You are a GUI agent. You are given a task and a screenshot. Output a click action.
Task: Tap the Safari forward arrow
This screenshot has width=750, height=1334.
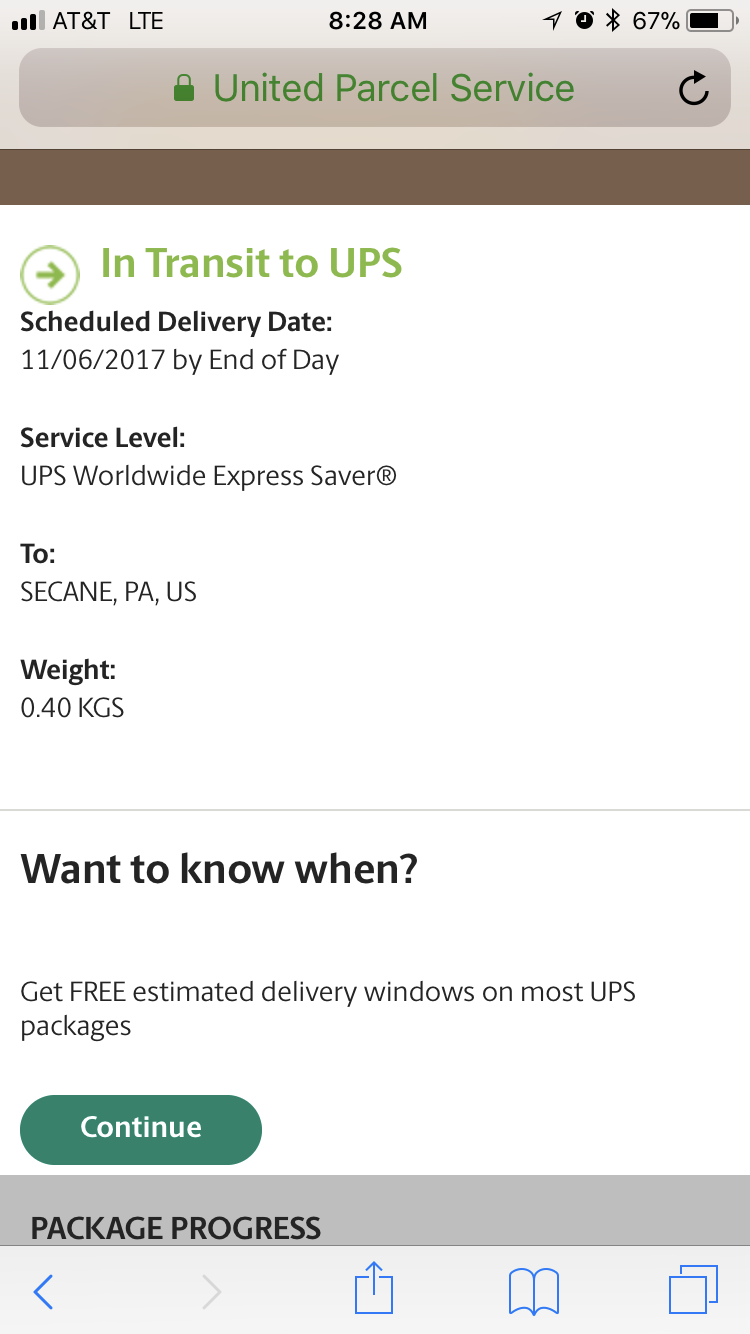pos(211,1292)
